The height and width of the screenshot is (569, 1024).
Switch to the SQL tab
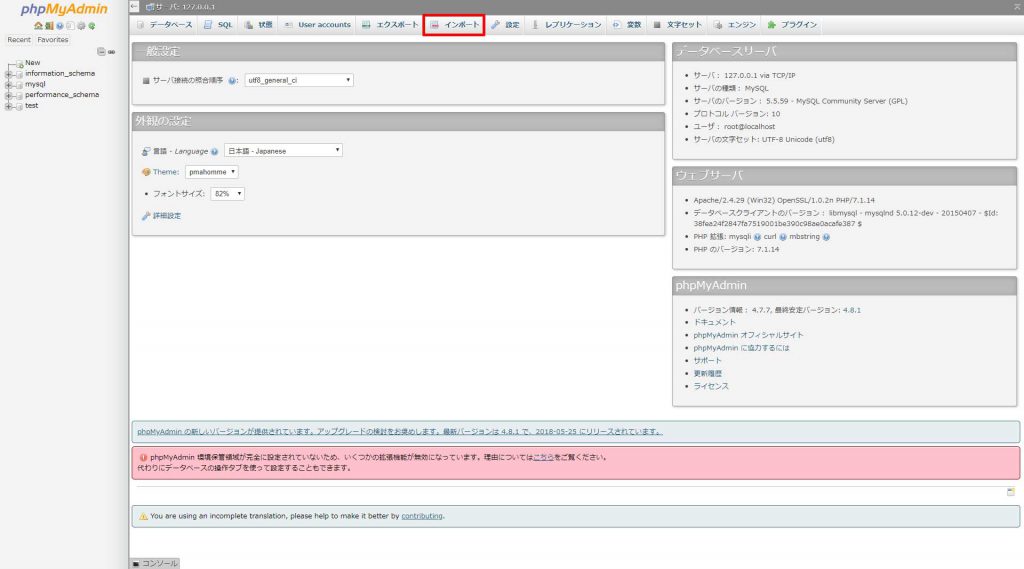tap(218, 25)
